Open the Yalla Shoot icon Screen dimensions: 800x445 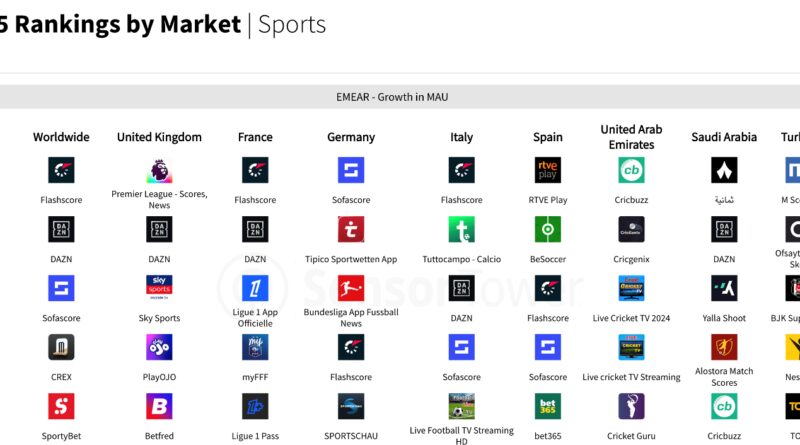click(724, 289)
